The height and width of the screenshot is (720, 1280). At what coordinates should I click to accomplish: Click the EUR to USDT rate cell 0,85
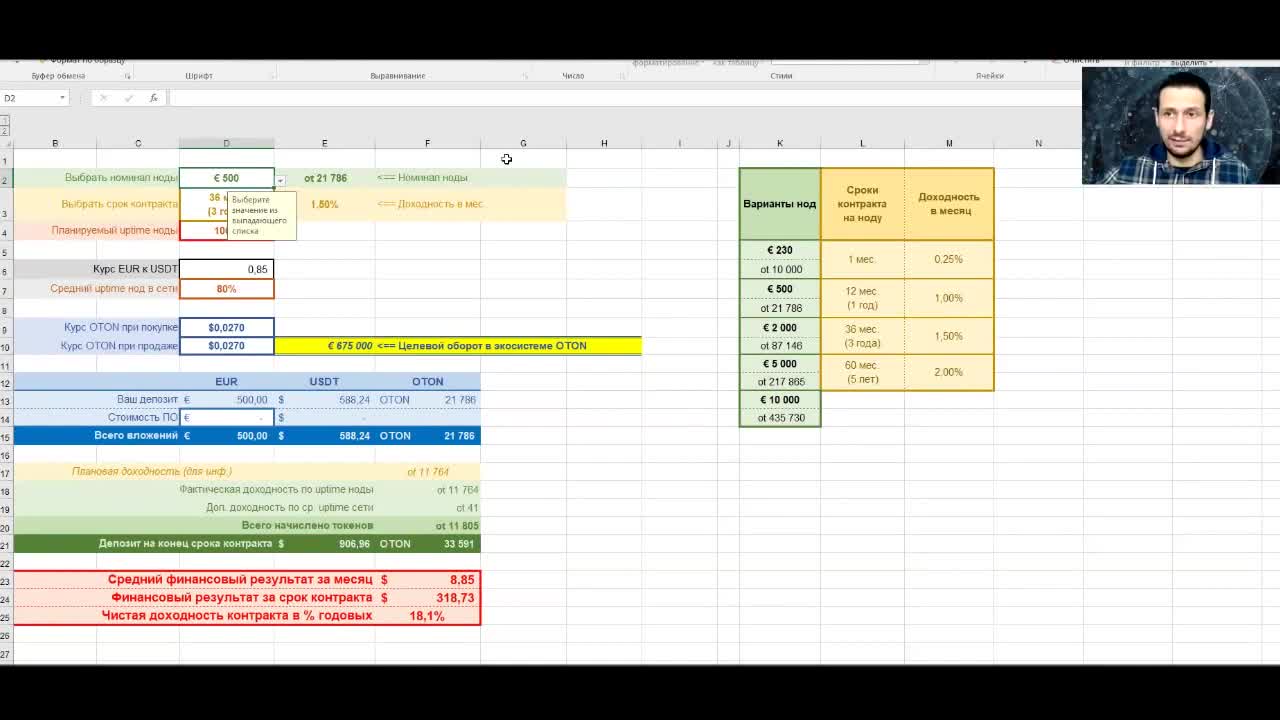click(x=226, y=269)
